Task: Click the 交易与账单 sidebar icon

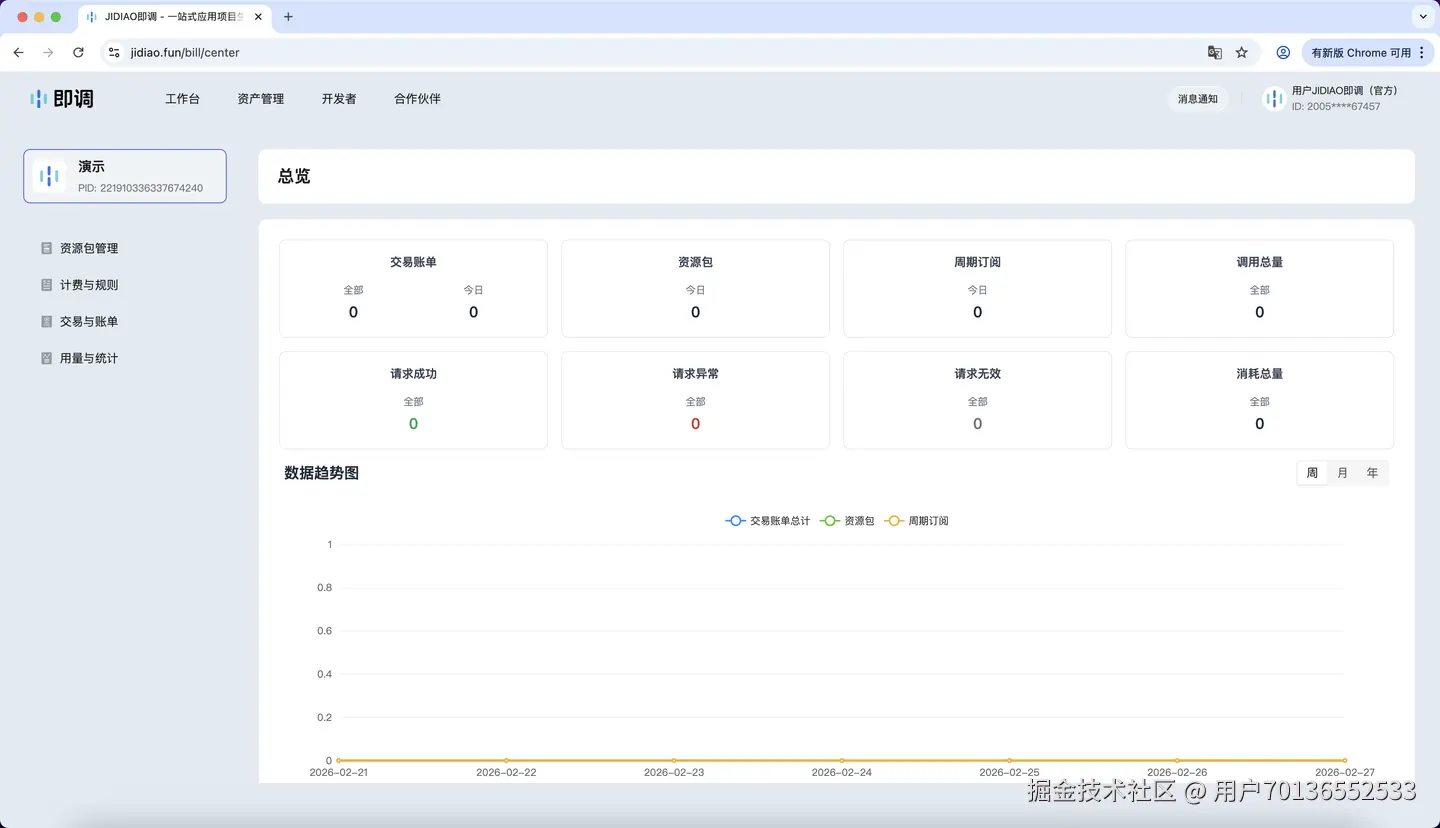Action: pyautogui.click(x=46, y=322)
